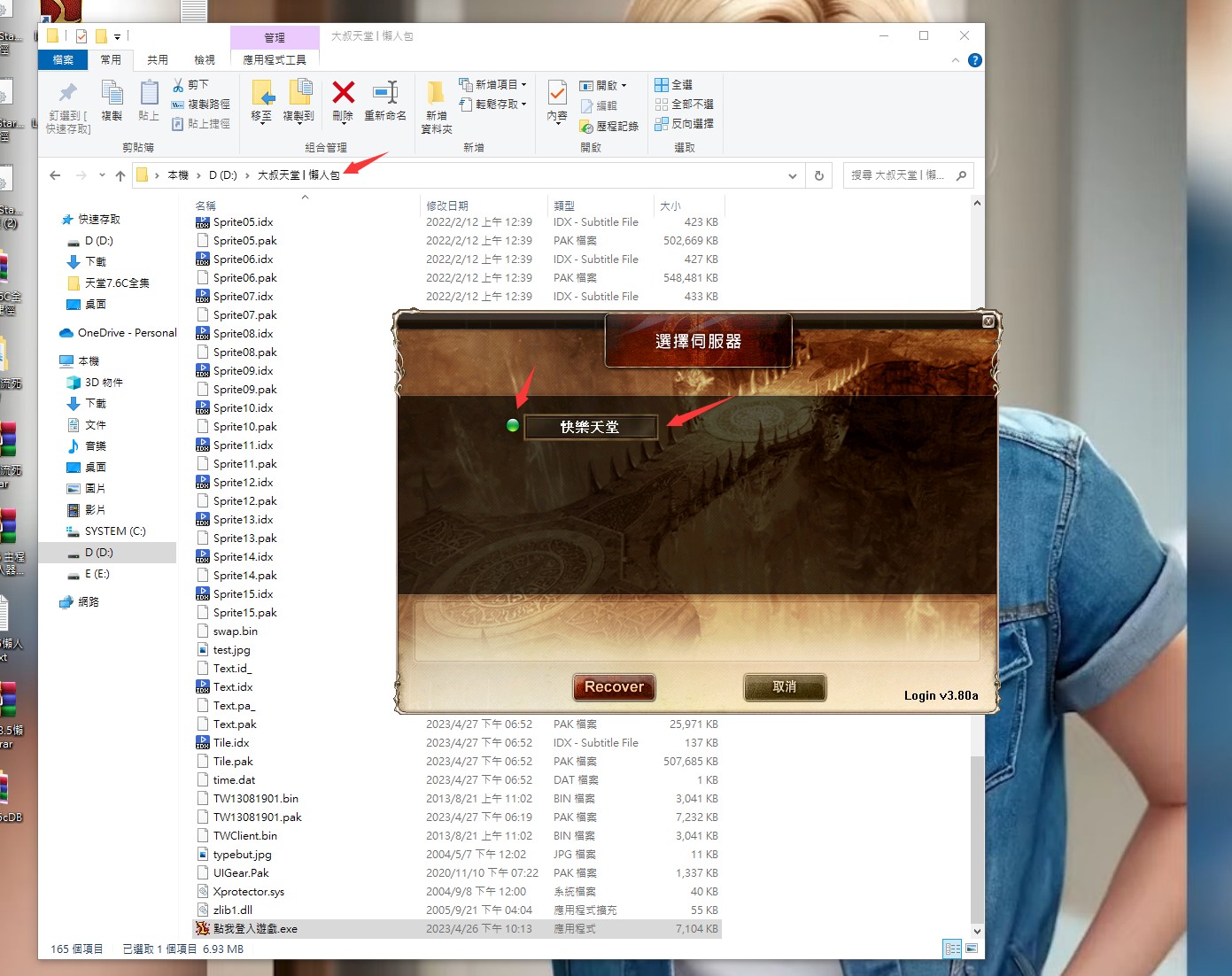Click the Refresh icon beside address bar

click(819, 175)
